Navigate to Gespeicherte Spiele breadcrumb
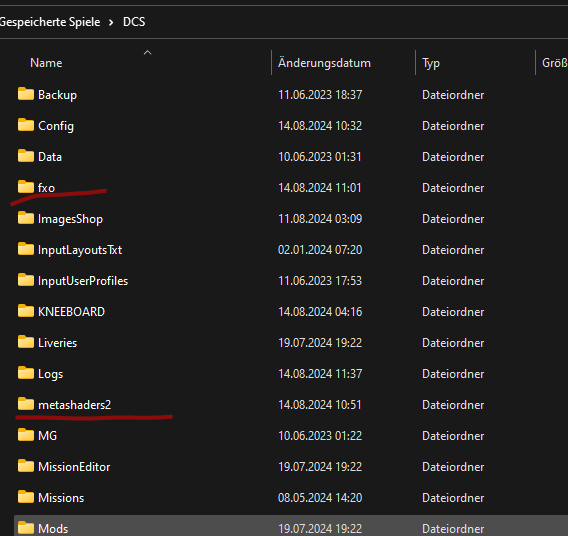 (50, 22)
